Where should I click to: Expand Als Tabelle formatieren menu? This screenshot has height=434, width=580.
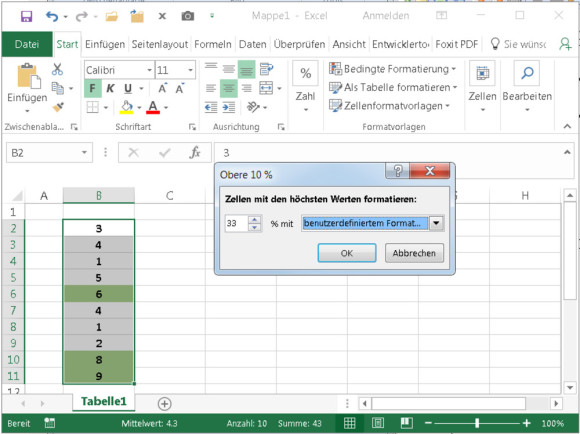point(393,87)
